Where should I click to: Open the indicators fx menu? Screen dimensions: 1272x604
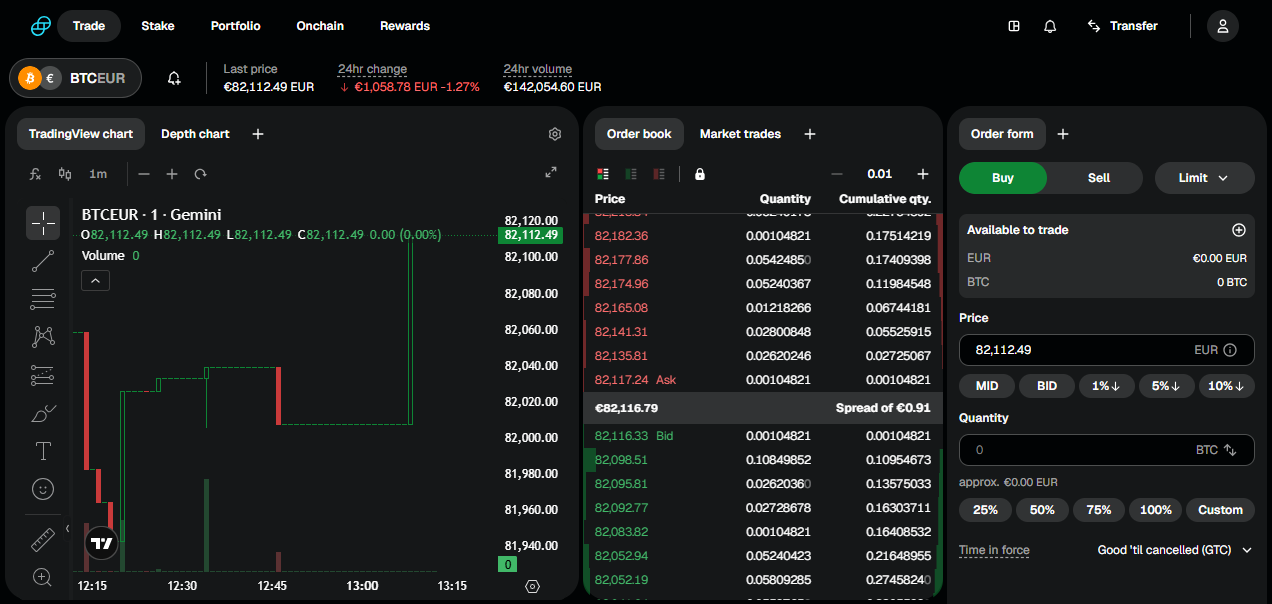click(34, 173)
